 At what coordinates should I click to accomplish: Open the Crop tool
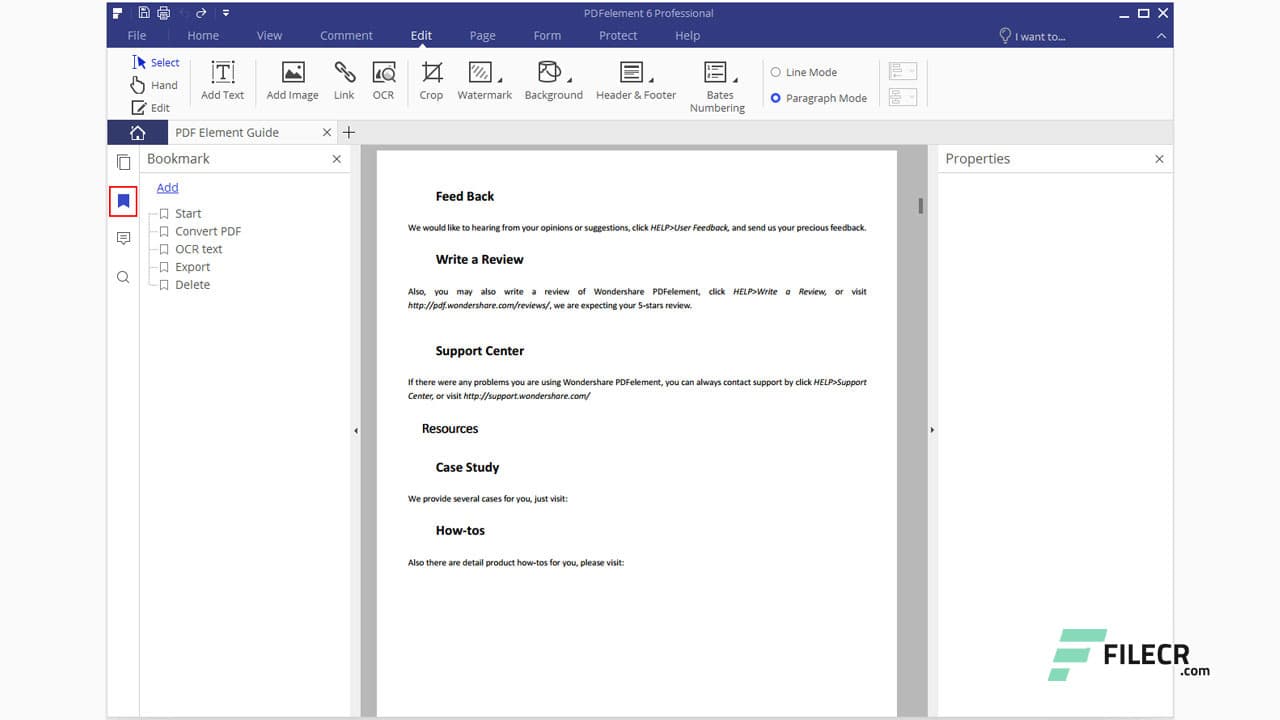click(x=431, y=80)
